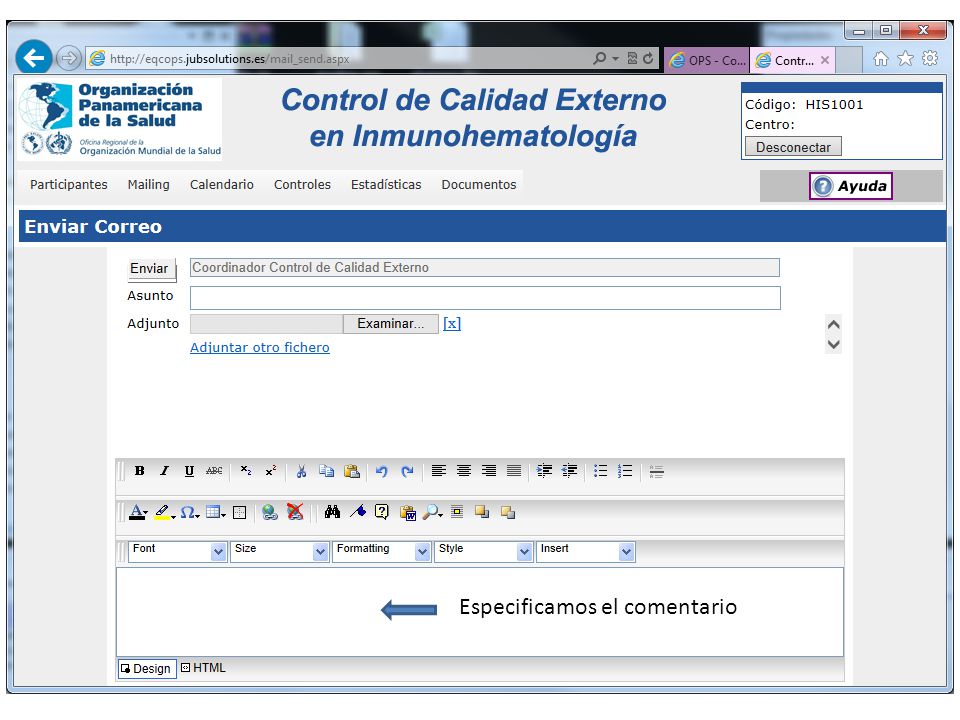The width and height of the screenshot is (960, 720).
Task: Click the Desconectar button
Action: (x=793, y=147)
